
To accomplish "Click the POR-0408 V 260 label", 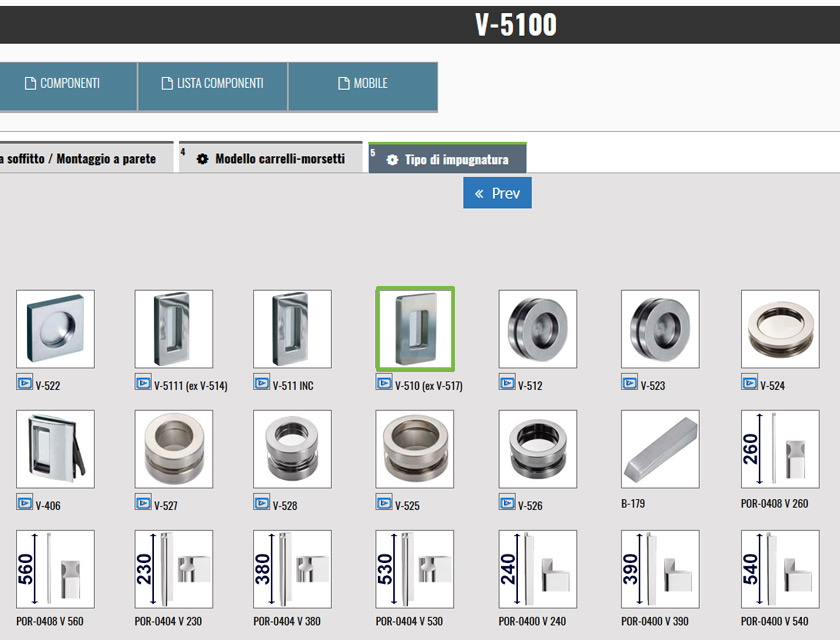I will pos(775,503).
